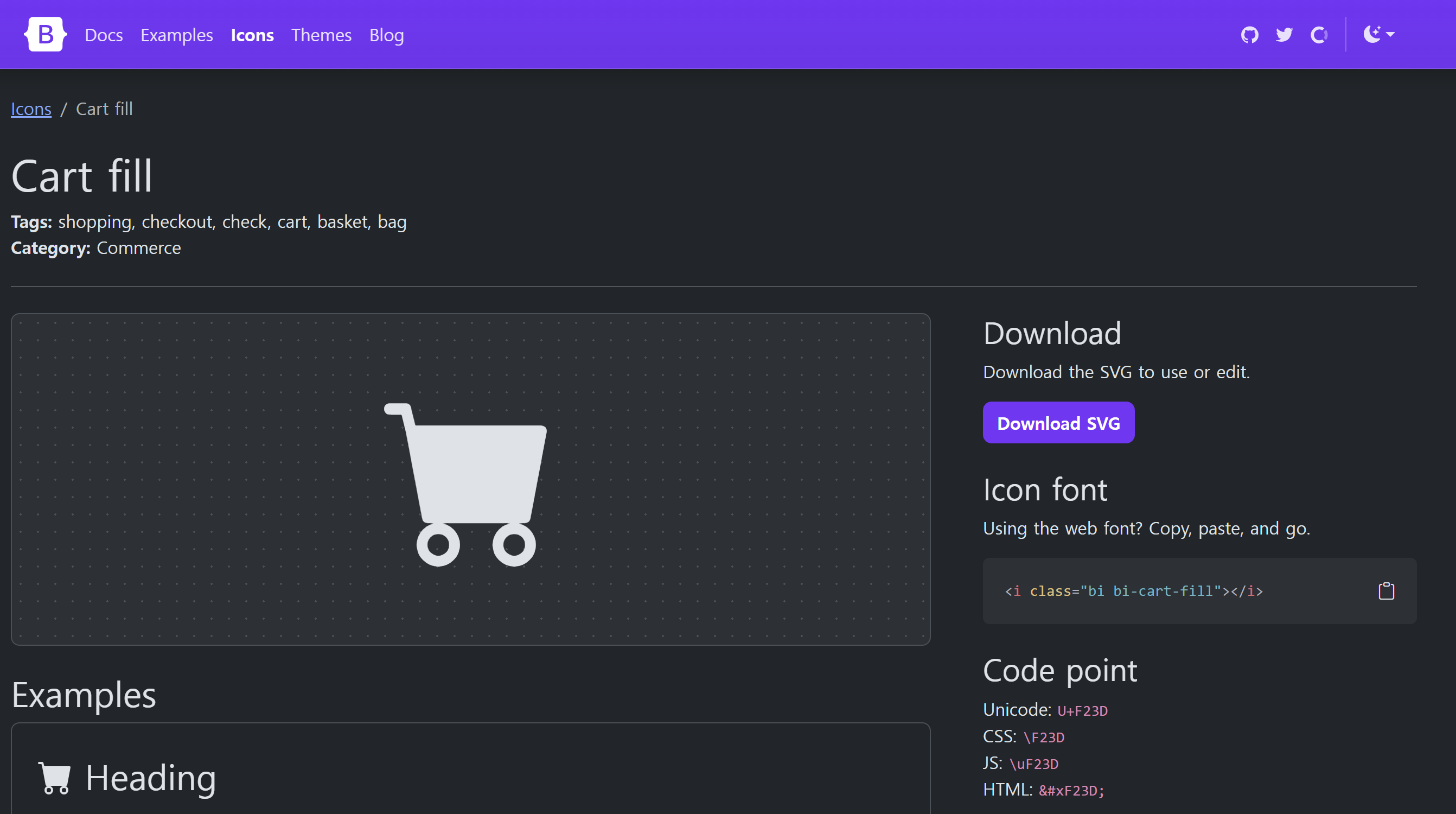Open the Examples nav item
The height and width of the screenshot is (814, 1456).
click(176, 35)
